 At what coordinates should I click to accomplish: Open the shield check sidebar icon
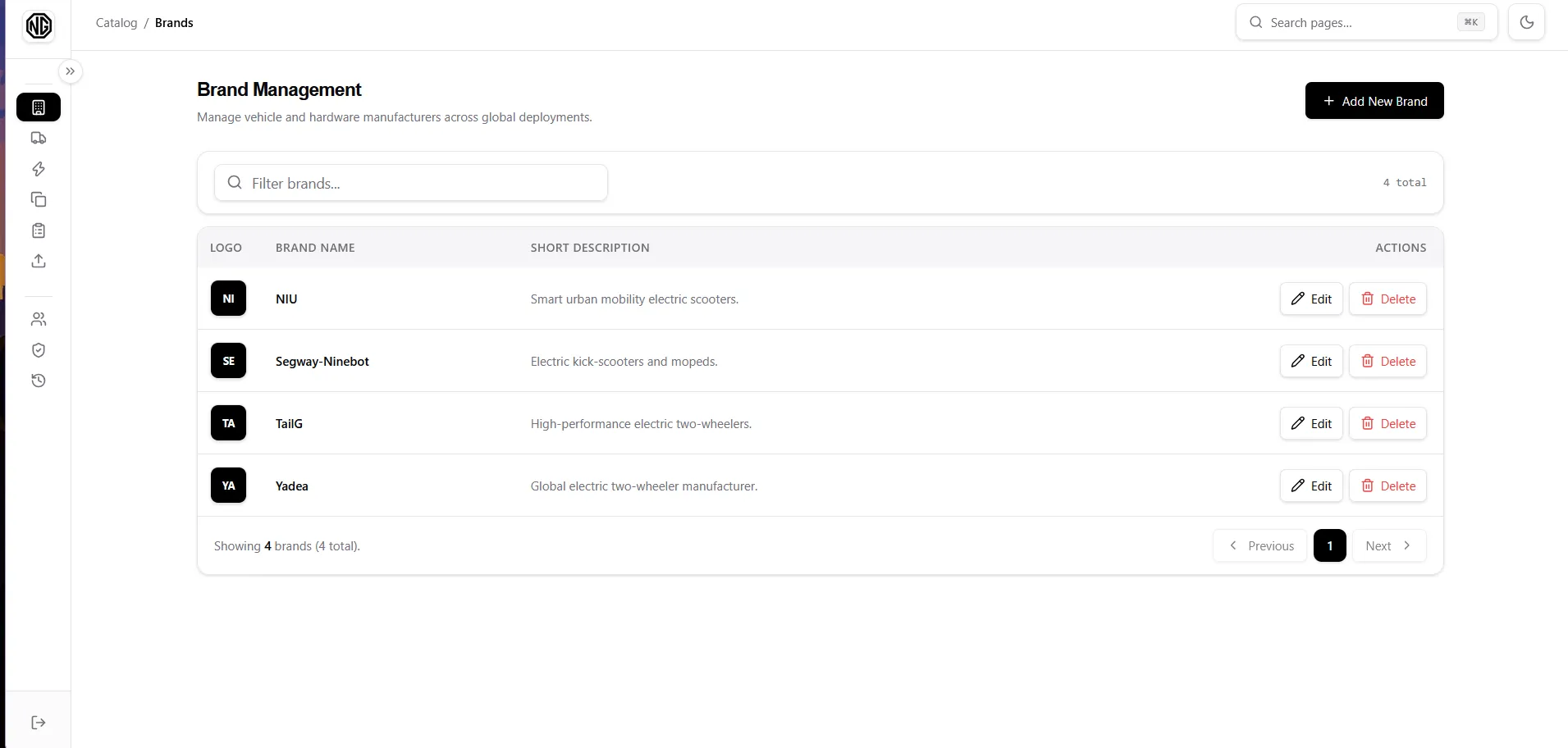click(39, 350)
